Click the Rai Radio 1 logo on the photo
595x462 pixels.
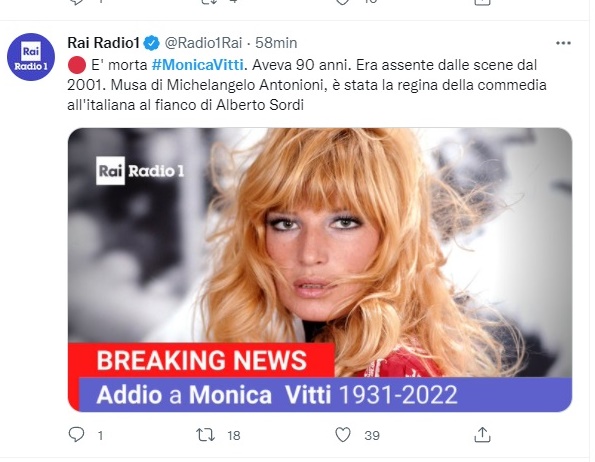(x=140, y=171)
